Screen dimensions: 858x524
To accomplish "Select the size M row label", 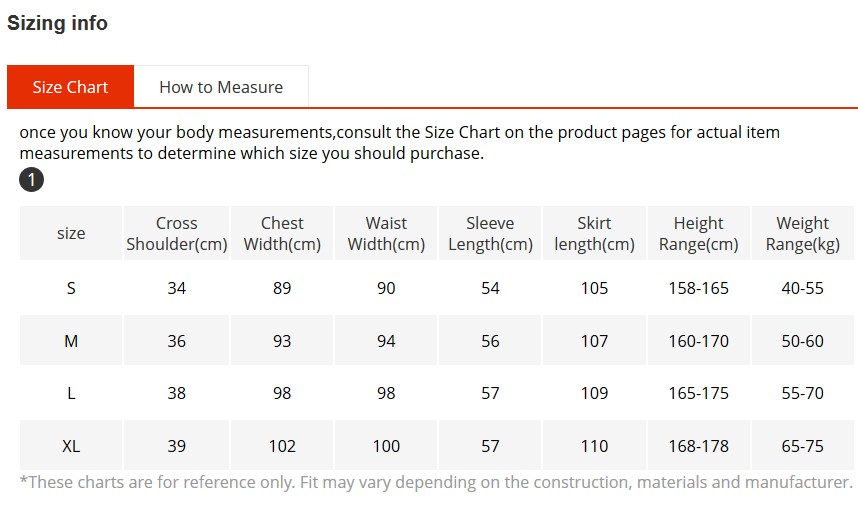I will tap(71, 341).
